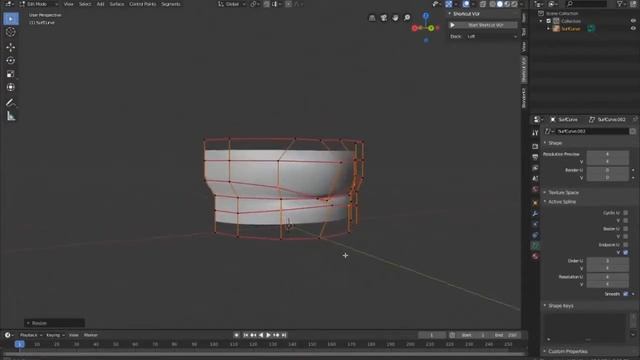Open the Global transform orientation dropdown
640x360 pixels.
[231, 4]
